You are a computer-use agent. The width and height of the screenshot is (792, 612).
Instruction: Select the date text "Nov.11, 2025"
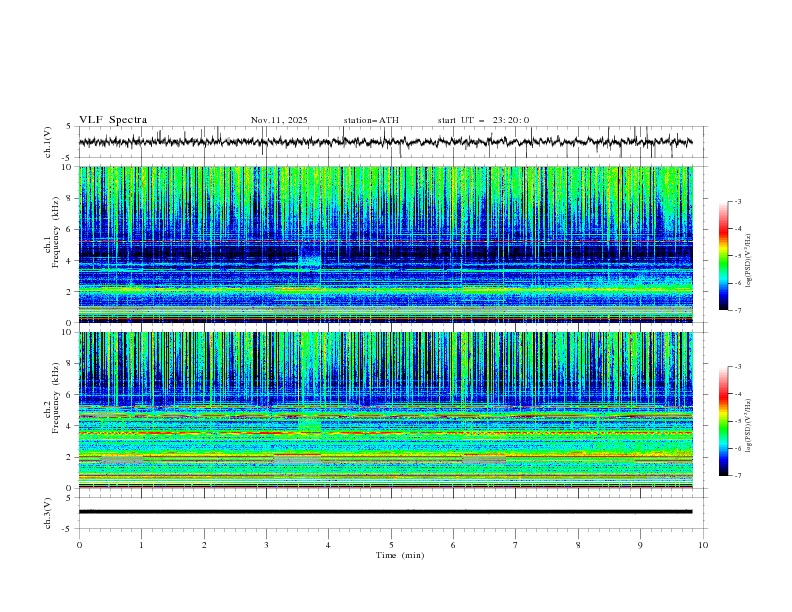click(279, 120)
